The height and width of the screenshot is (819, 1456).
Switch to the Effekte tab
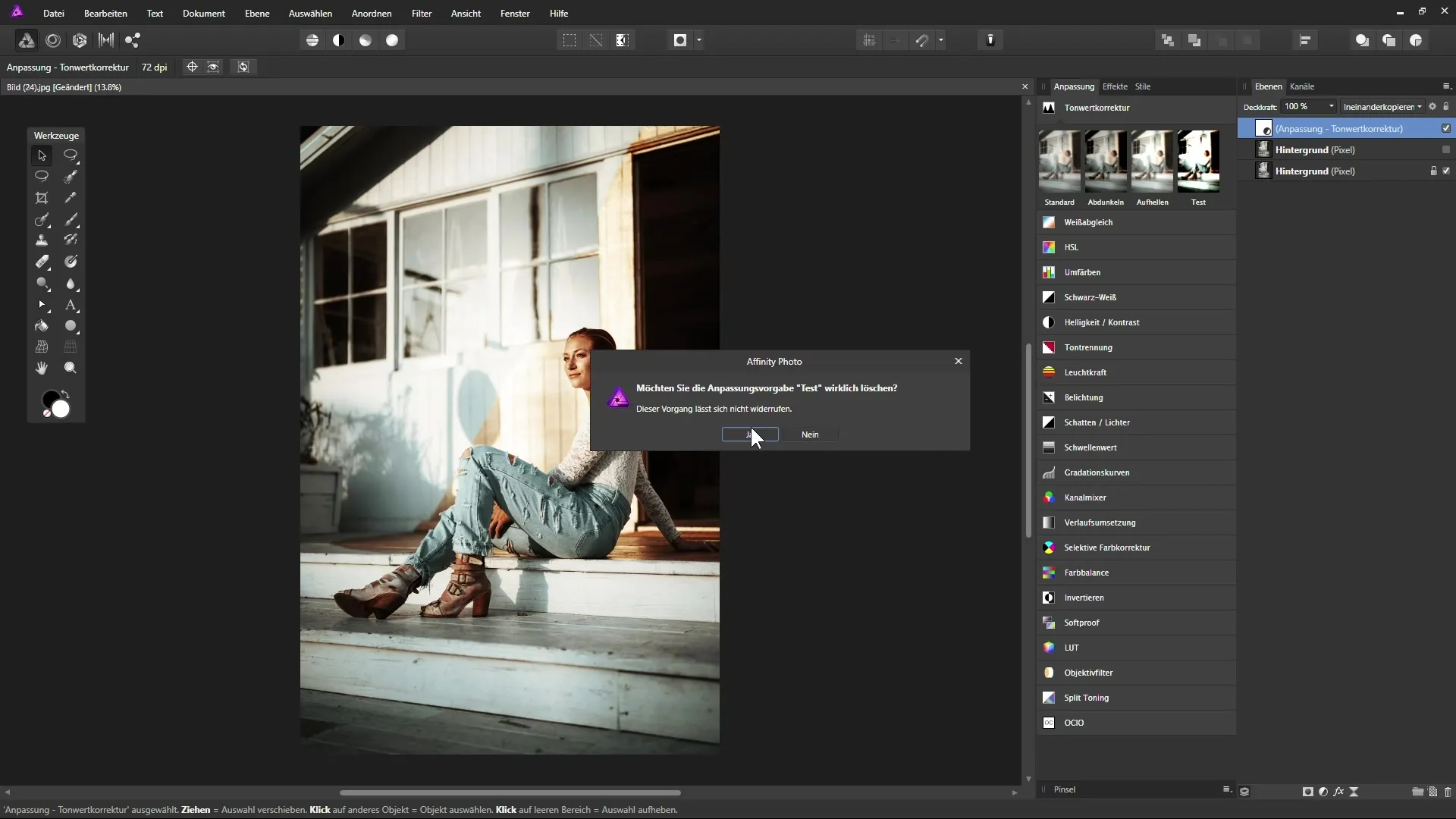tap(1115, 86)
